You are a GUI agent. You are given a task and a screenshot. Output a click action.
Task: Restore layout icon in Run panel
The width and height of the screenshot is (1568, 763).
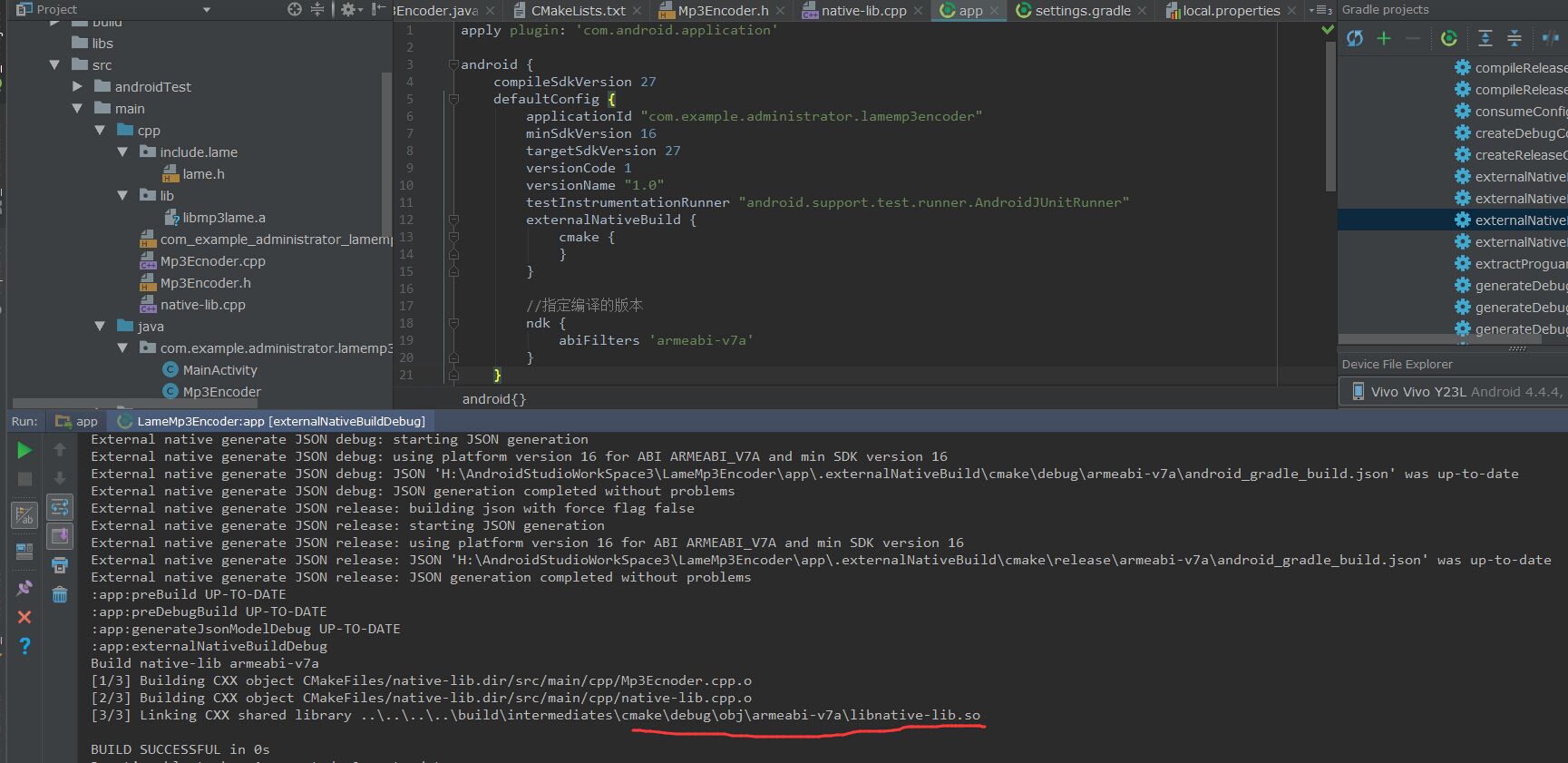pos(24,551)
